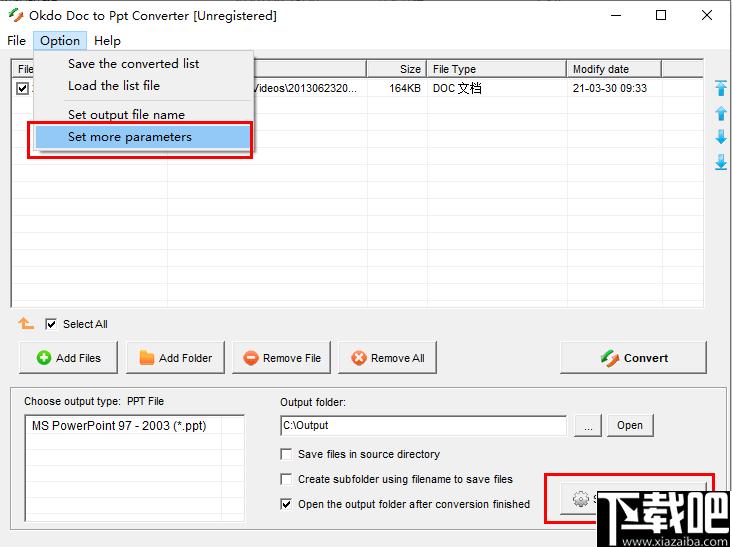Choose Load the list file
Image resolution: width=732 pixels, height=547 pixels.
pyautogui.click(x=114, y=86)
